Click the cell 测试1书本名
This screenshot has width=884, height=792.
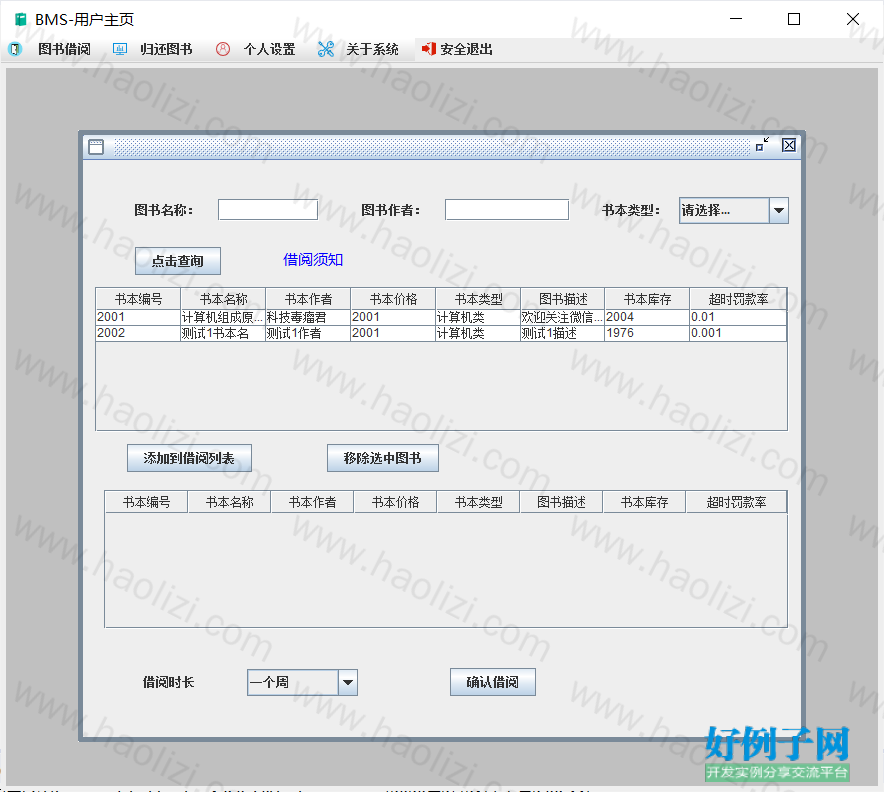click(x=223, y=333)
